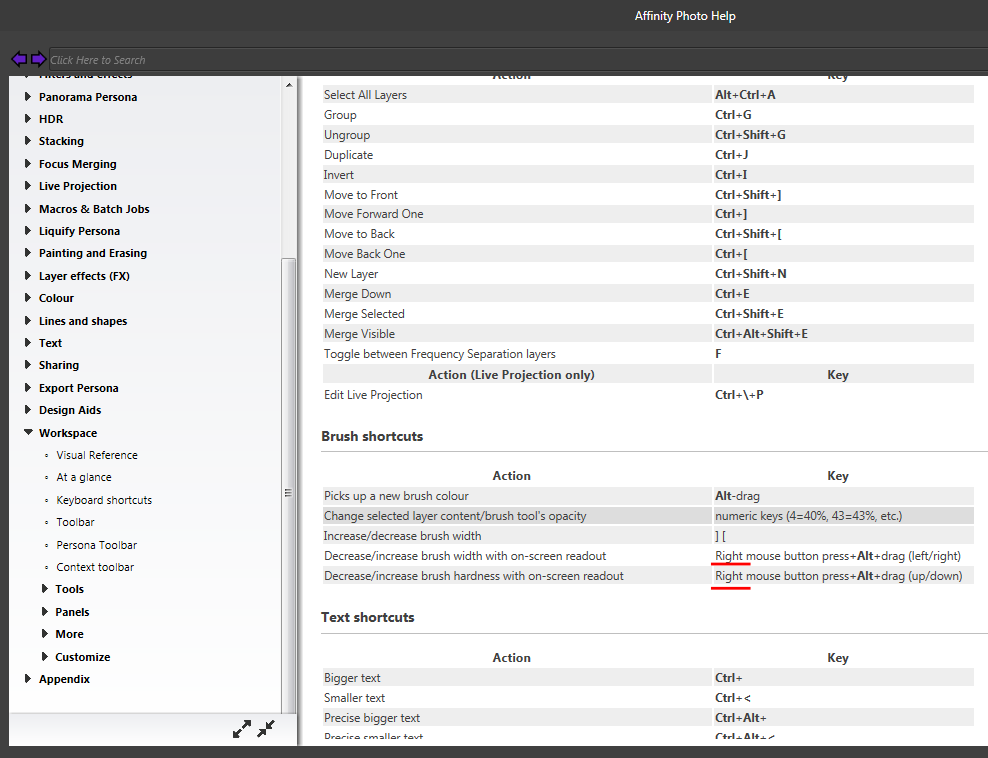Screen dimensions: 988x758
Task: Expand the Macros & Batch Jobs topic
Action: pos(28,208)
